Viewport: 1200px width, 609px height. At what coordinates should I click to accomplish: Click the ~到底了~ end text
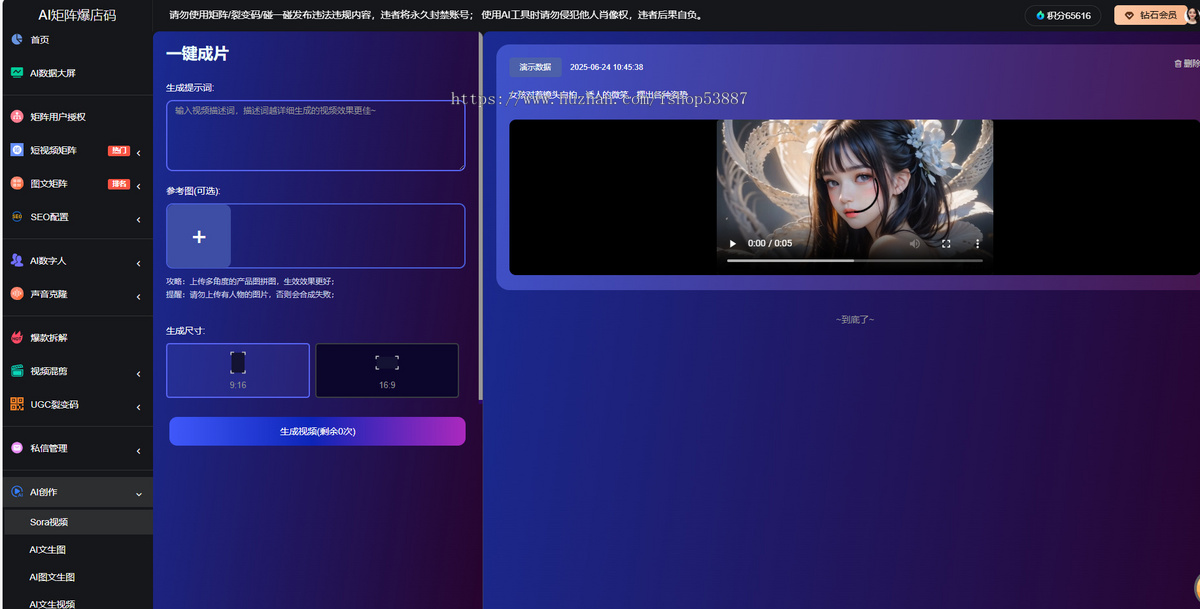click(855, 319)
